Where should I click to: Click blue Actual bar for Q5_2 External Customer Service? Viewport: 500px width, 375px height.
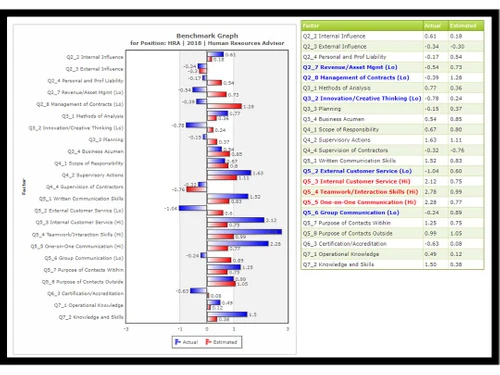pos(193,208)
